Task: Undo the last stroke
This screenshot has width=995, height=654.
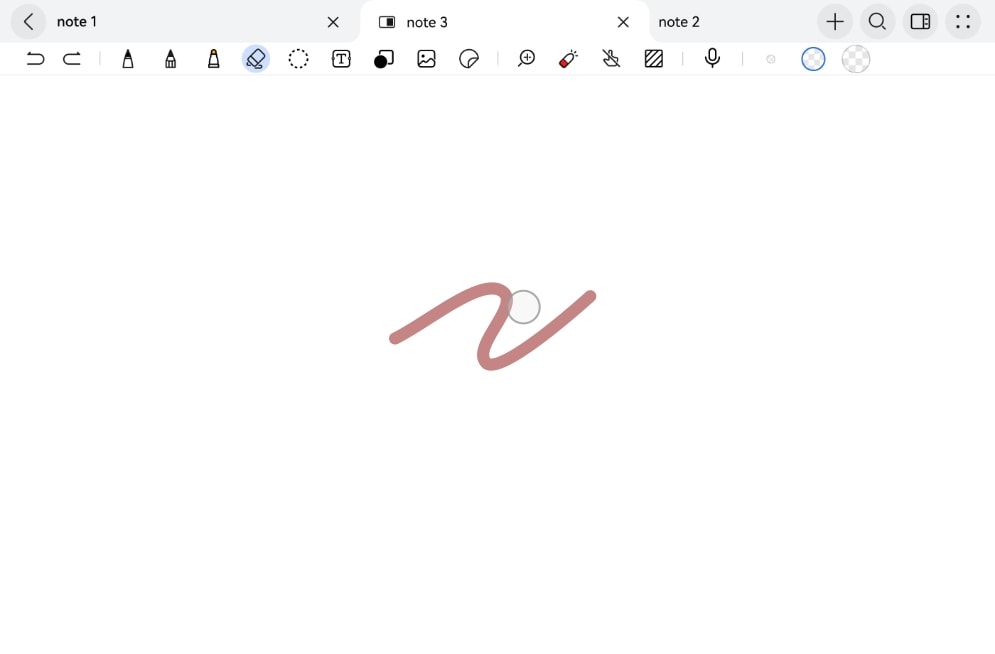Action: pyautogui.click(x=36, y=59)
